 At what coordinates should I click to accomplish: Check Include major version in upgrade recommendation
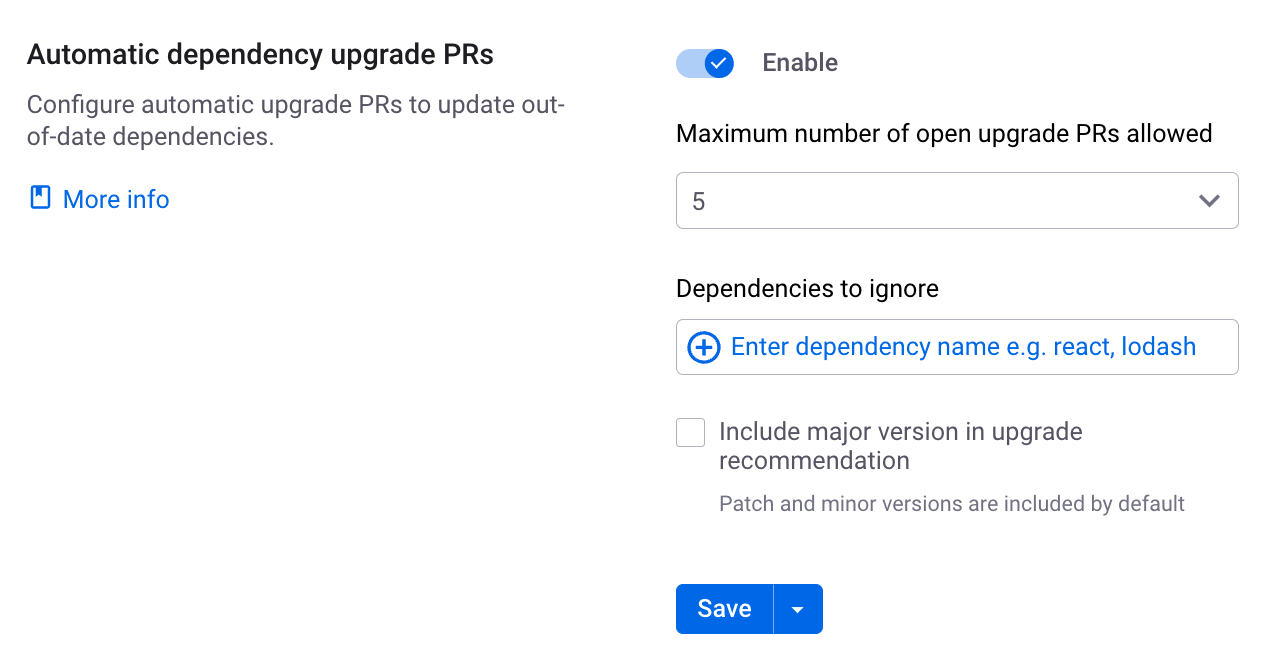[690, 432]
